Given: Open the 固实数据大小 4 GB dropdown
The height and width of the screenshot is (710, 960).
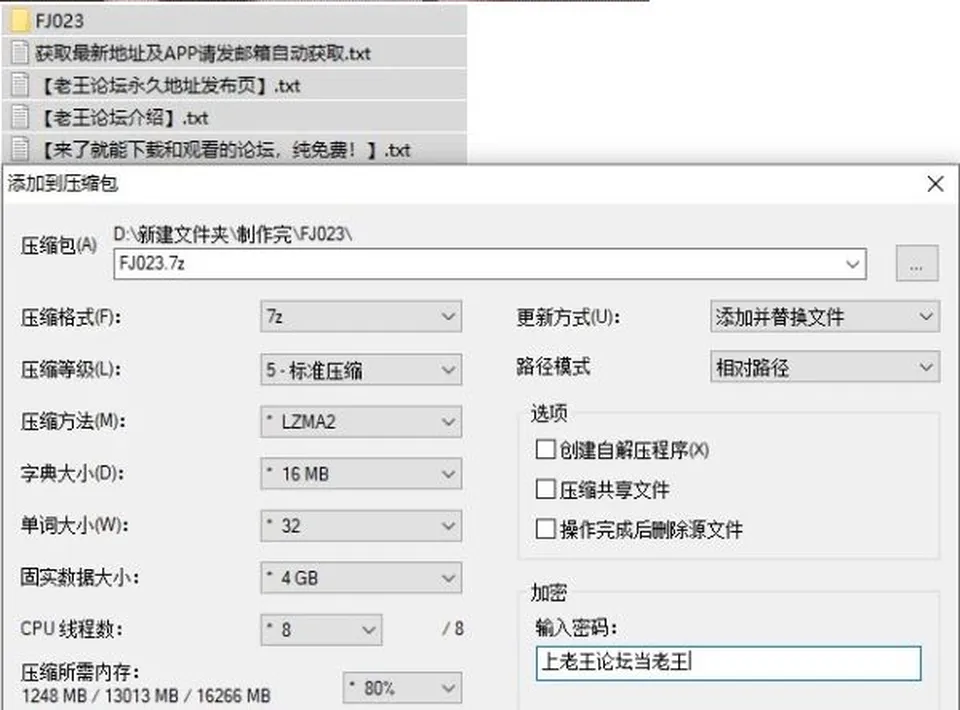Looking at the screenshot, I should 361,578.
